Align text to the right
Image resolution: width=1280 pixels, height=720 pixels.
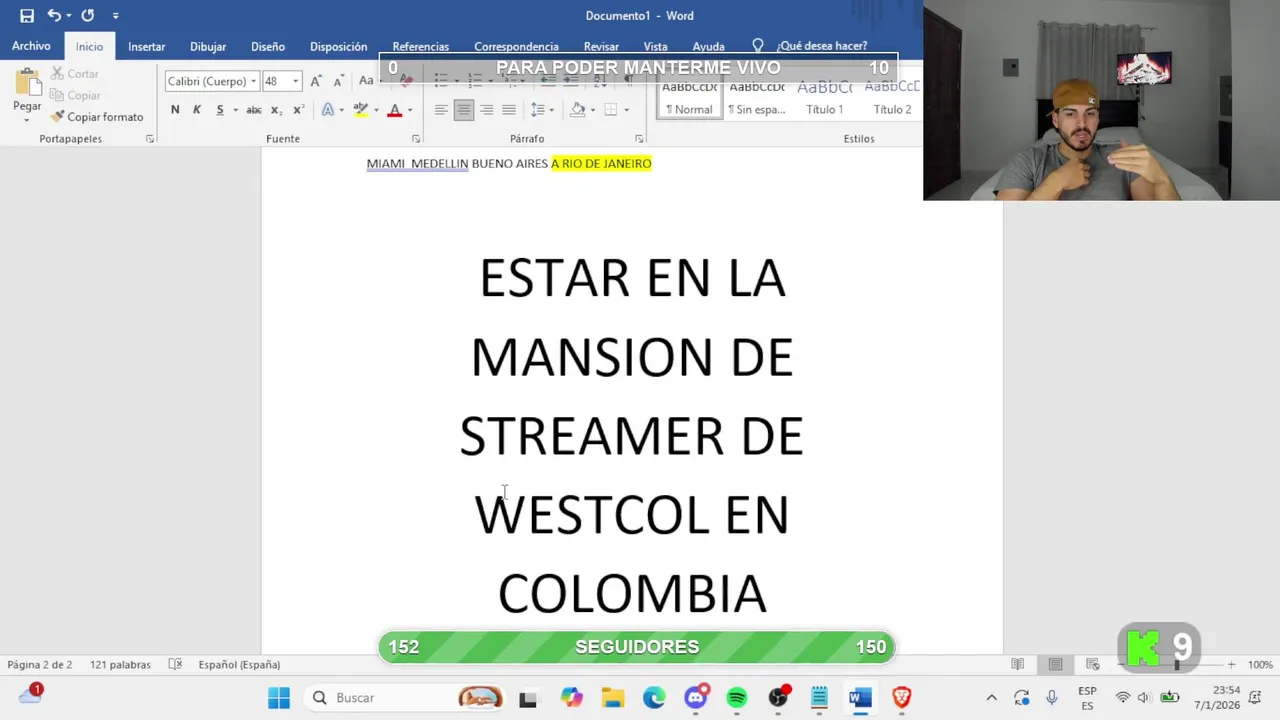point(486,110)
